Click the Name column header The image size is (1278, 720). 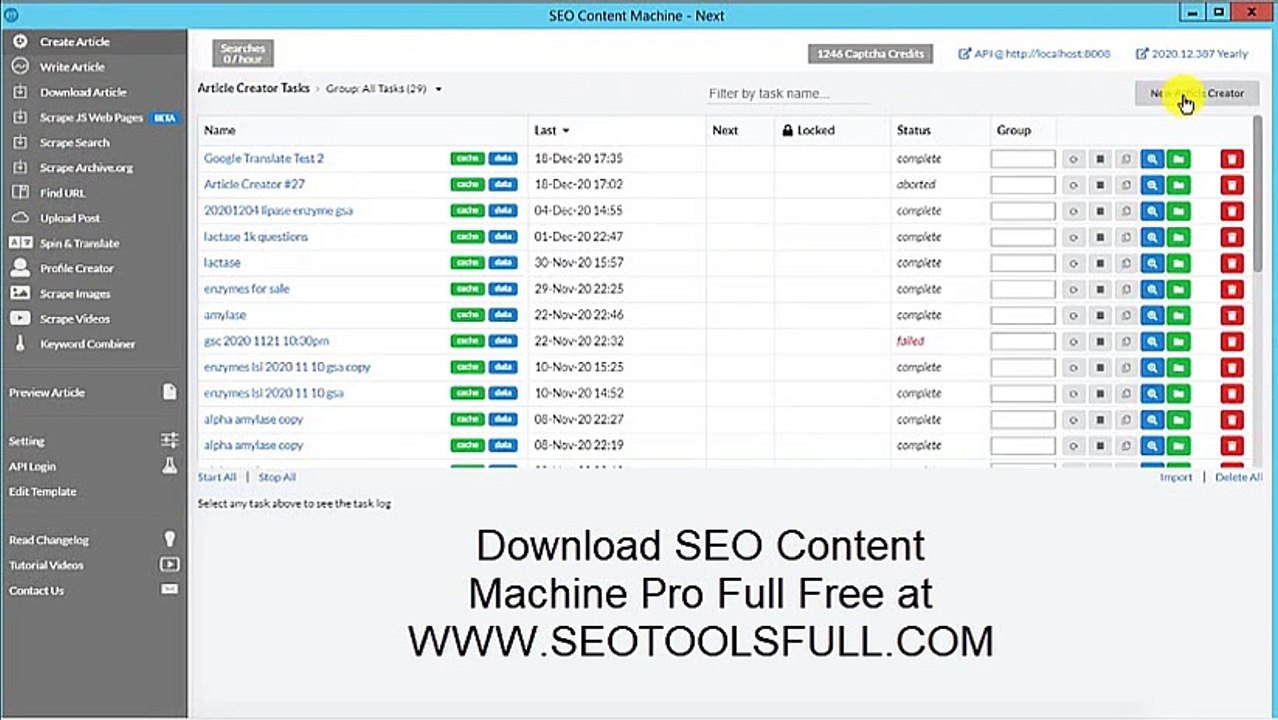pyautogui.click(x=219, y=130)
